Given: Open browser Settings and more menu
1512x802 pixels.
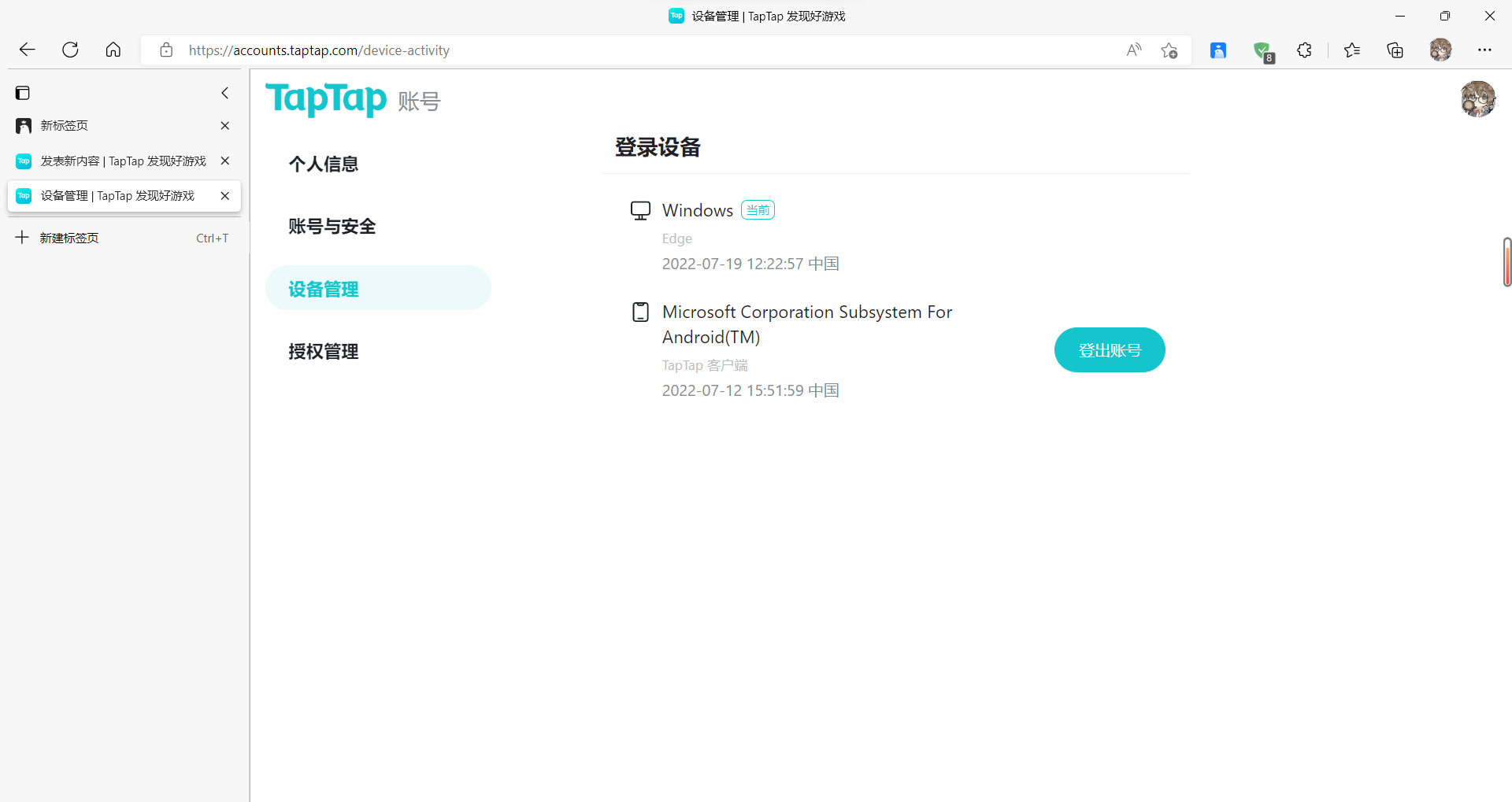Looking at the screenshot, I should point(1484,50).
